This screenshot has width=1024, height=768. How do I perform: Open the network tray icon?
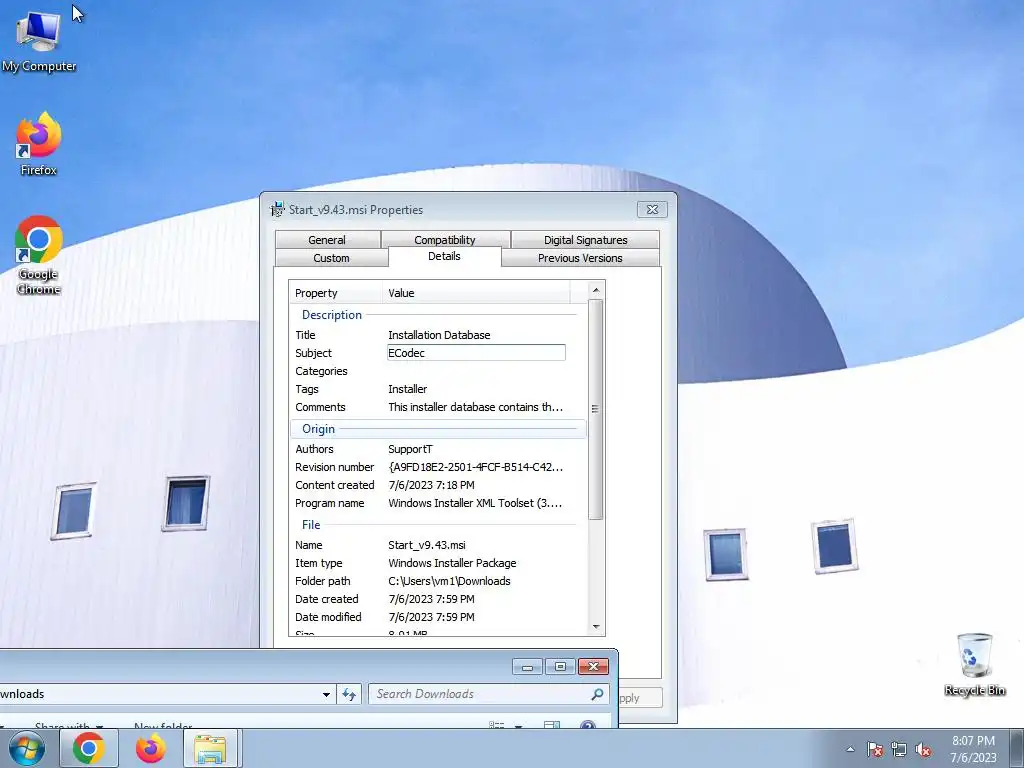click(899, 749)
